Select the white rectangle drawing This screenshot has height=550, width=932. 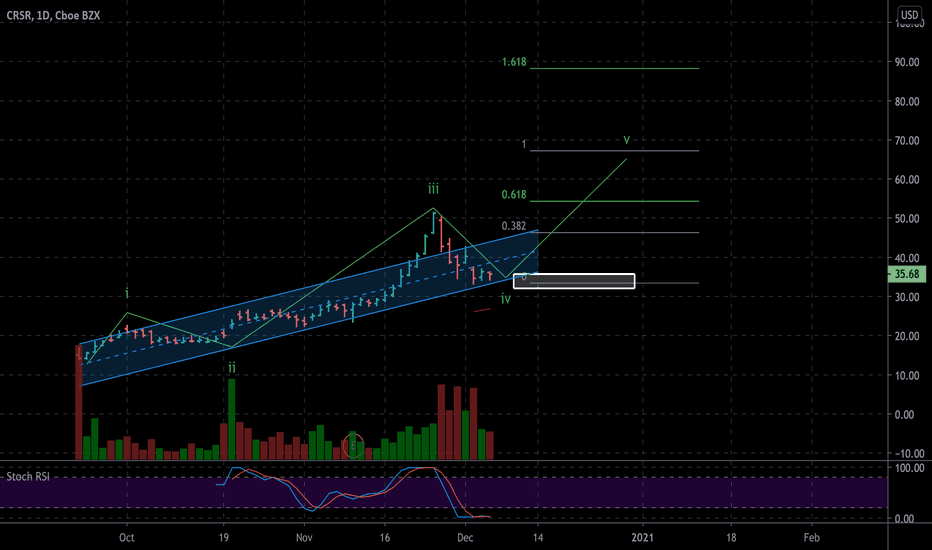pos(574,281)
